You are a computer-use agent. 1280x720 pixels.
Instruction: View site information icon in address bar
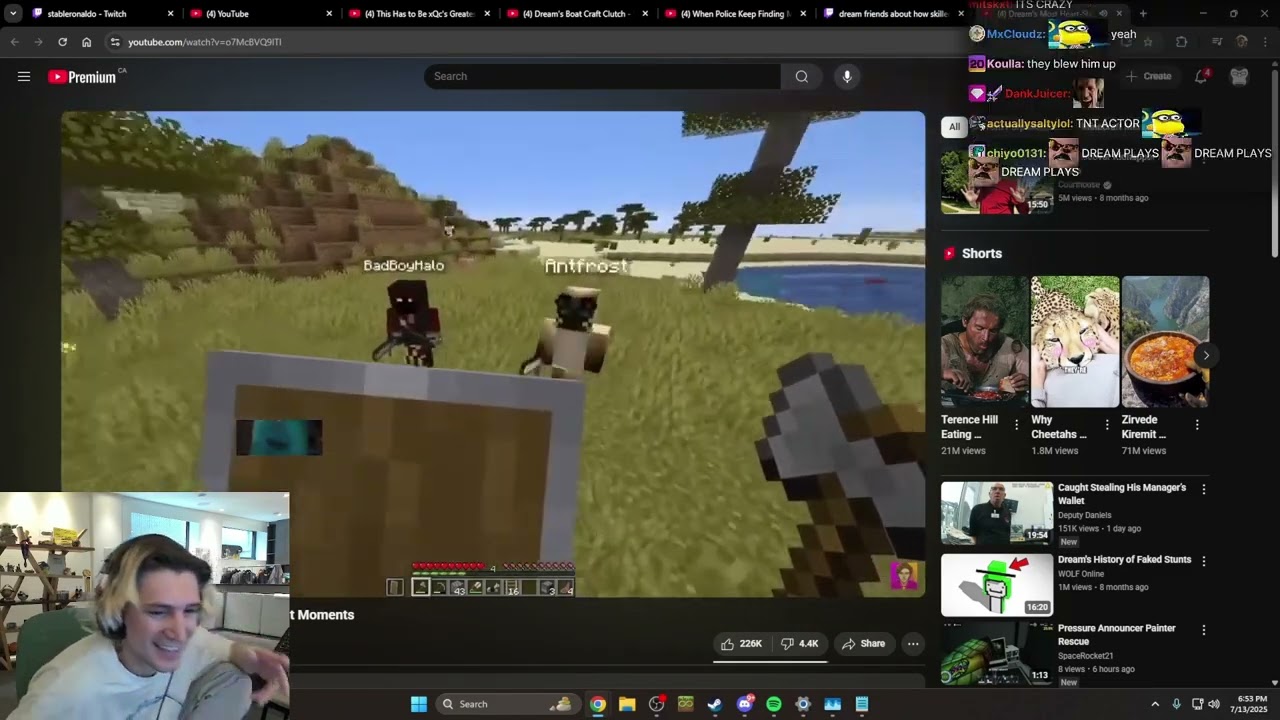115,42
